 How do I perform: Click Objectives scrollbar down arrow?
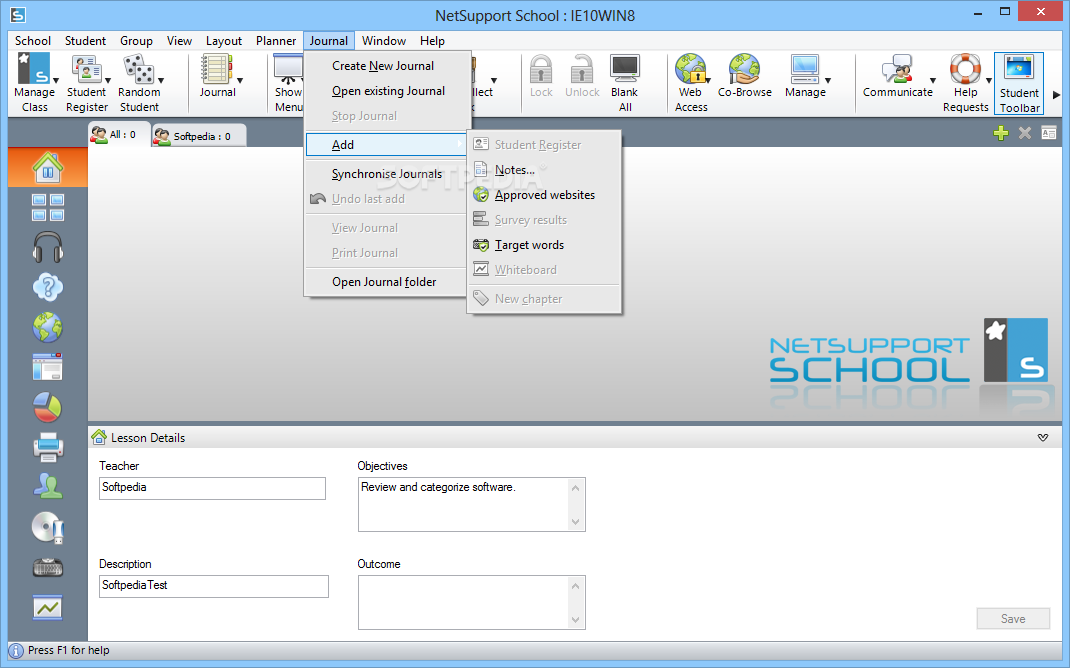tap(575, 522)
